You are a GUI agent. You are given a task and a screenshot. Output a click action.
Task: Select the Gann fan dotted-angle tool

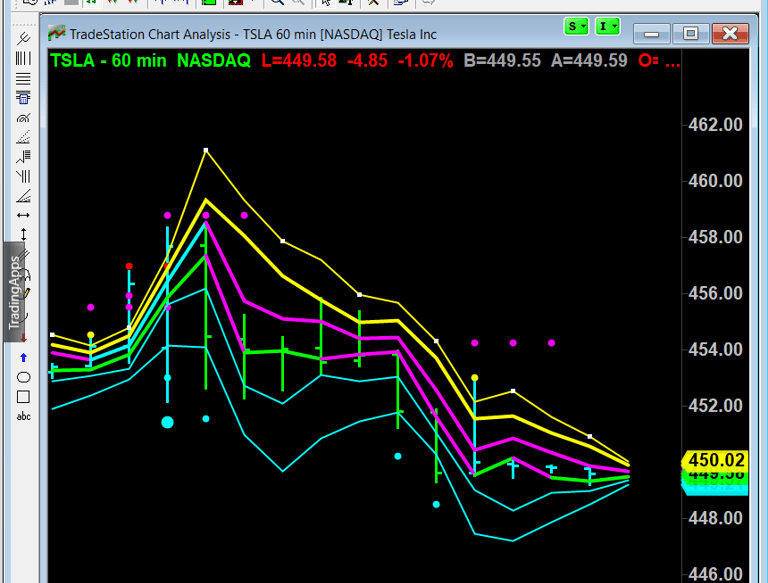click(x=23, y=137)
